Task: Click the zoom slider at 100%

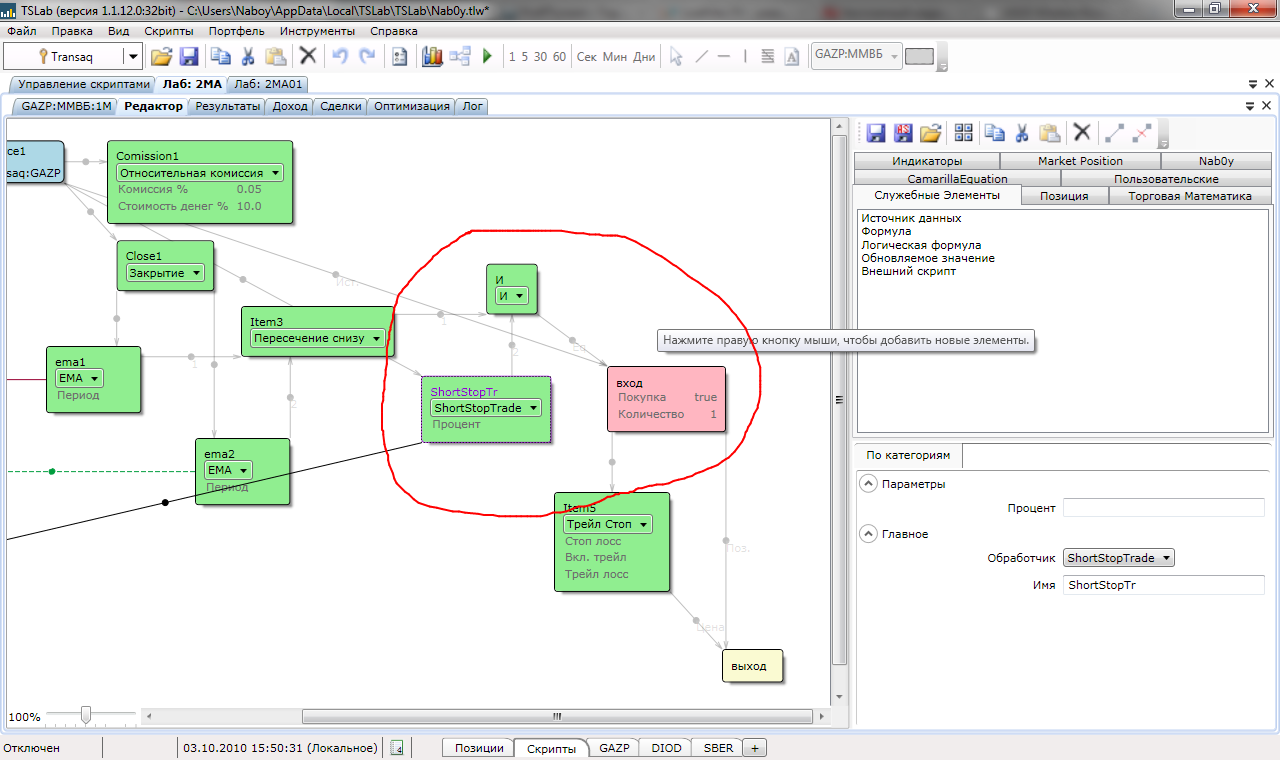Action: [x=86, y=714]
